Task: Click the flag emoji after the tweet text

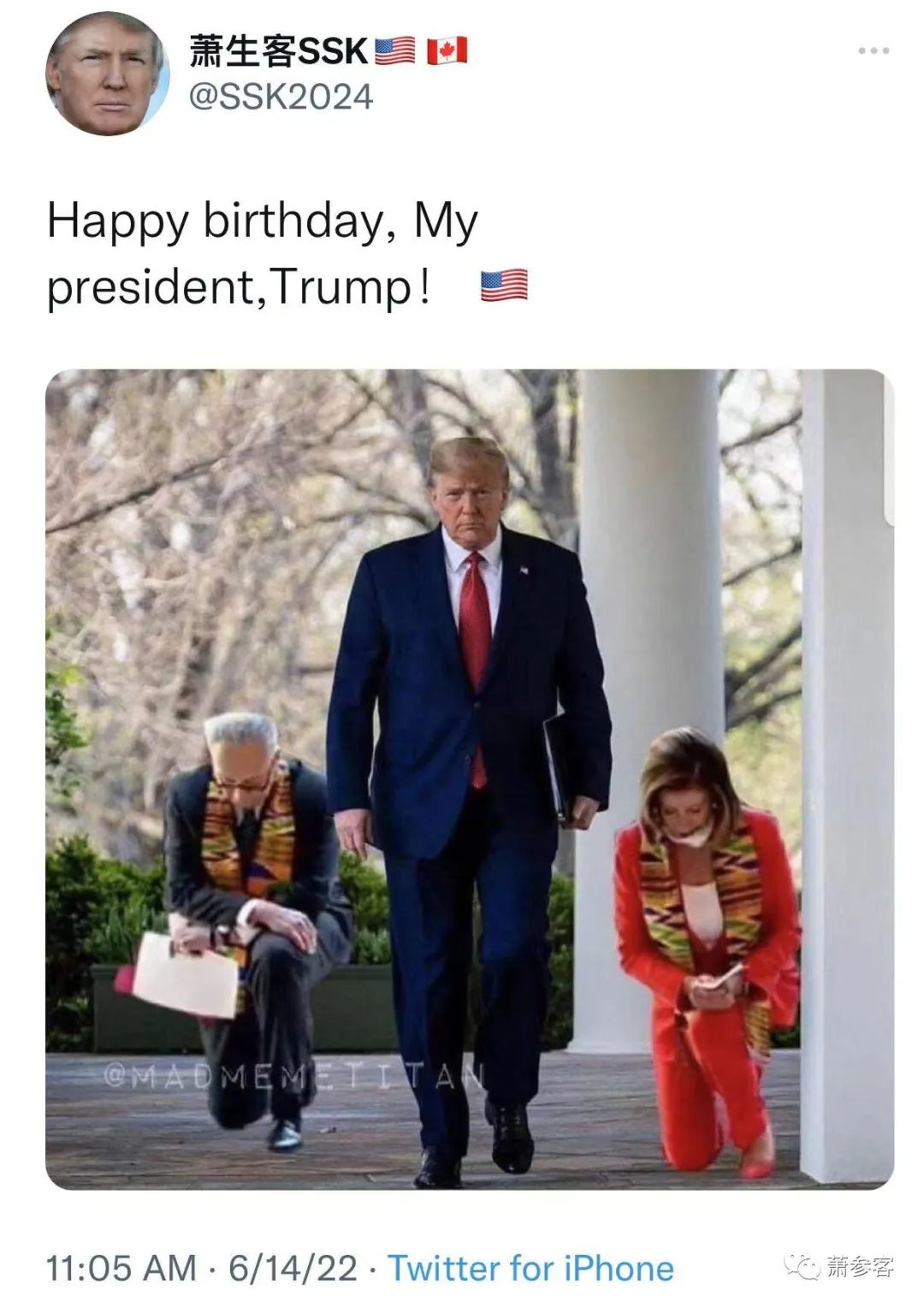Action: (504, 286)
